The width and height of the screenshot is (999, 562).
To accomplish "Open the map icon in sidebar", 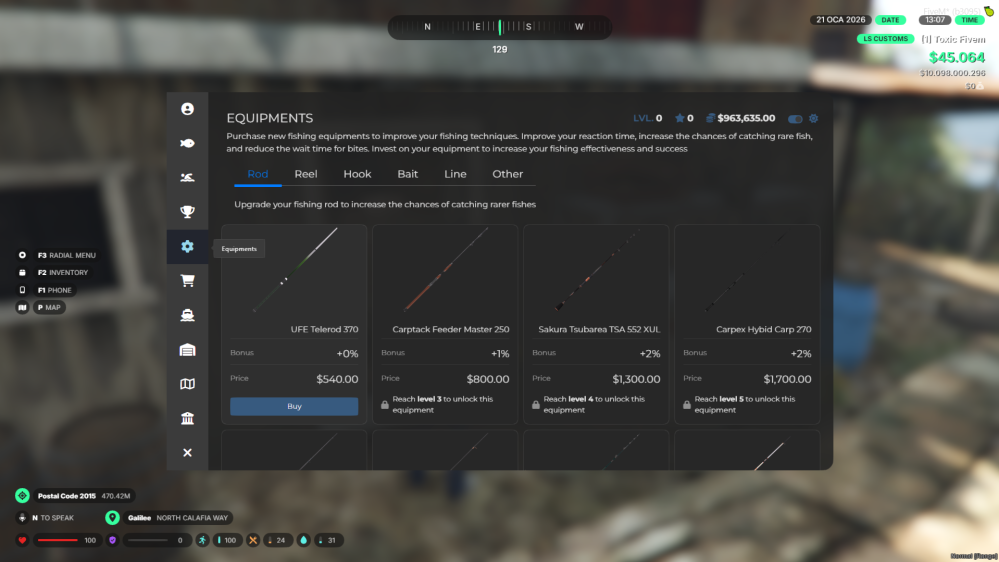I will [187, 384].
